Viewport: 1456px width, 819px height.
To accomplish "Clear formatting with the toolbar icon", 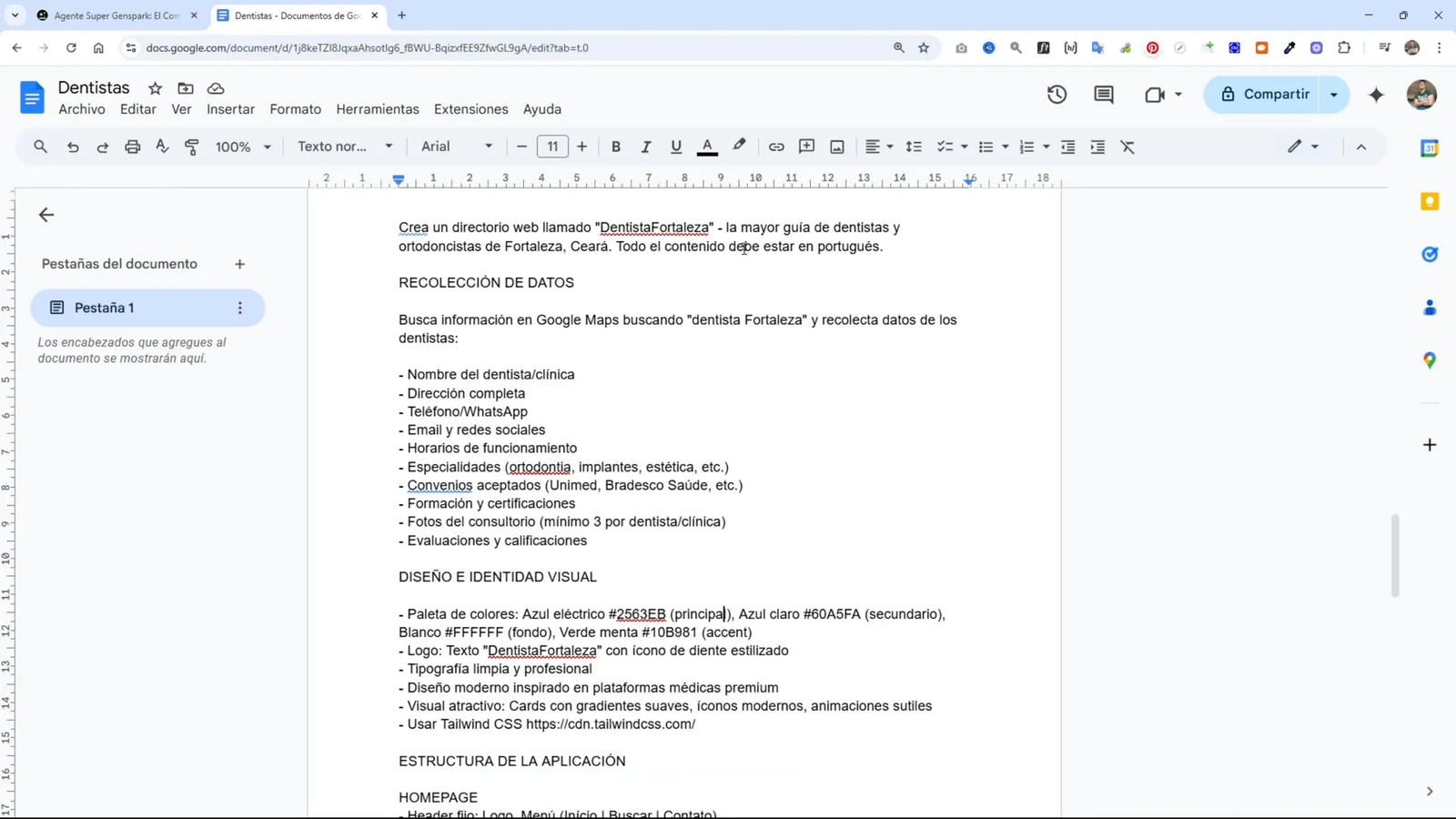I will click(1128, 147).
